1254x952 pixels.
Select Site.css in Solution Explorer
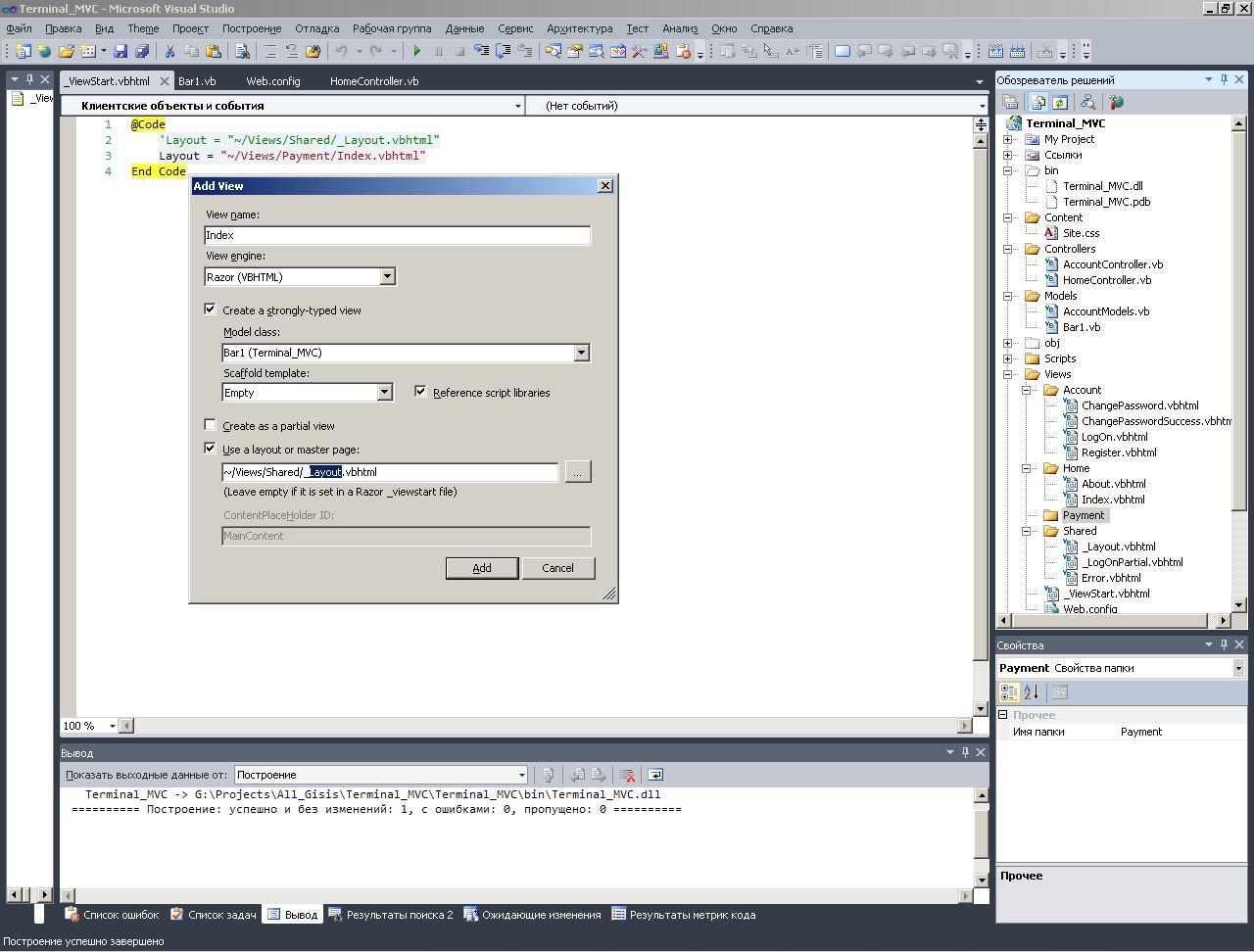(1081, 233)
